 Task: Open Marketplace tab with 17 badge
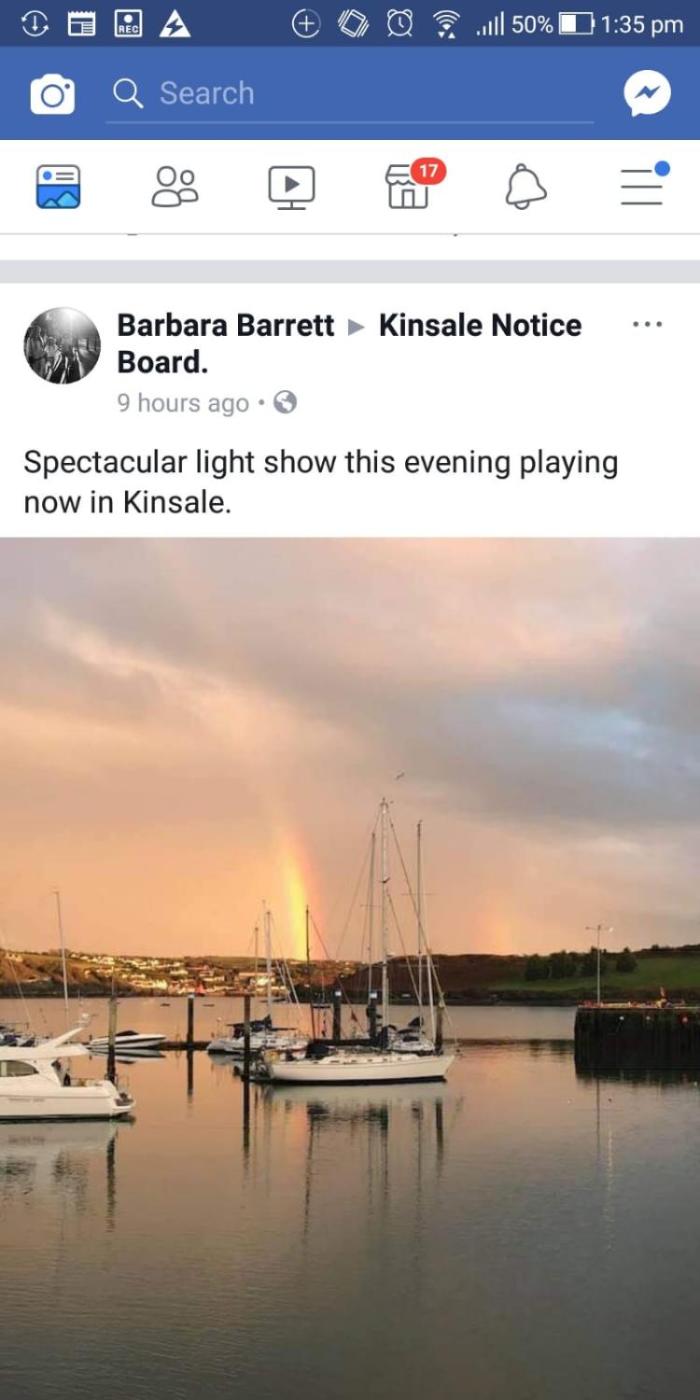408,186
